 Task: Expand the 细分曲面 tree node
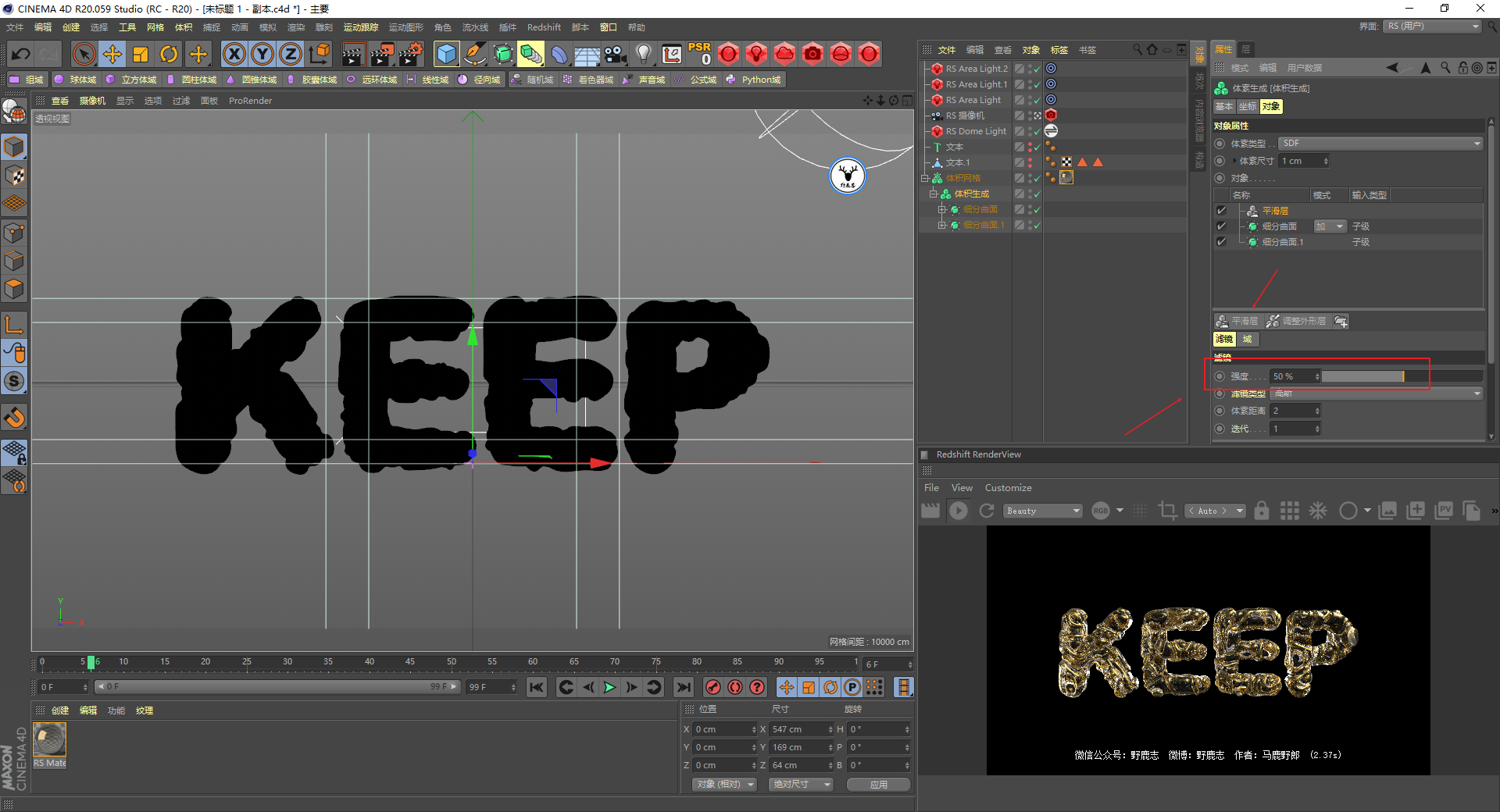click(942, 209)
